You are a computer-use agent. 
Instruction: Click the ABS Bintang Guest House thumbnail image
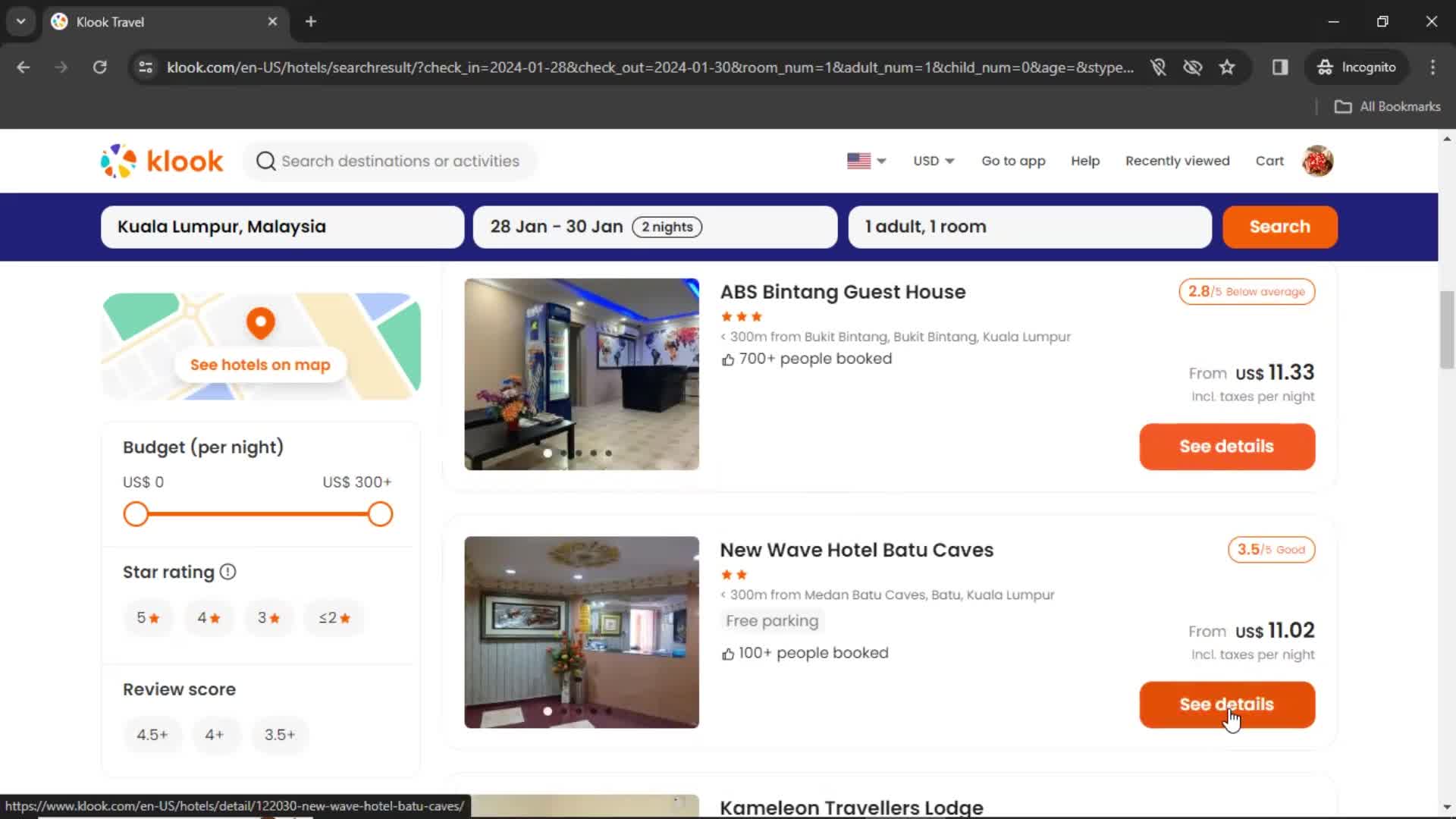coord(581,374)
